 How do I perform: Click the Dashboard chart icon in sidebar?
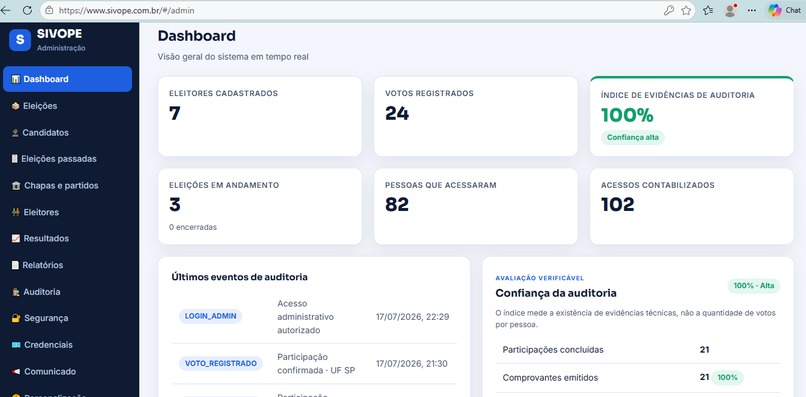tap(16, 79)
